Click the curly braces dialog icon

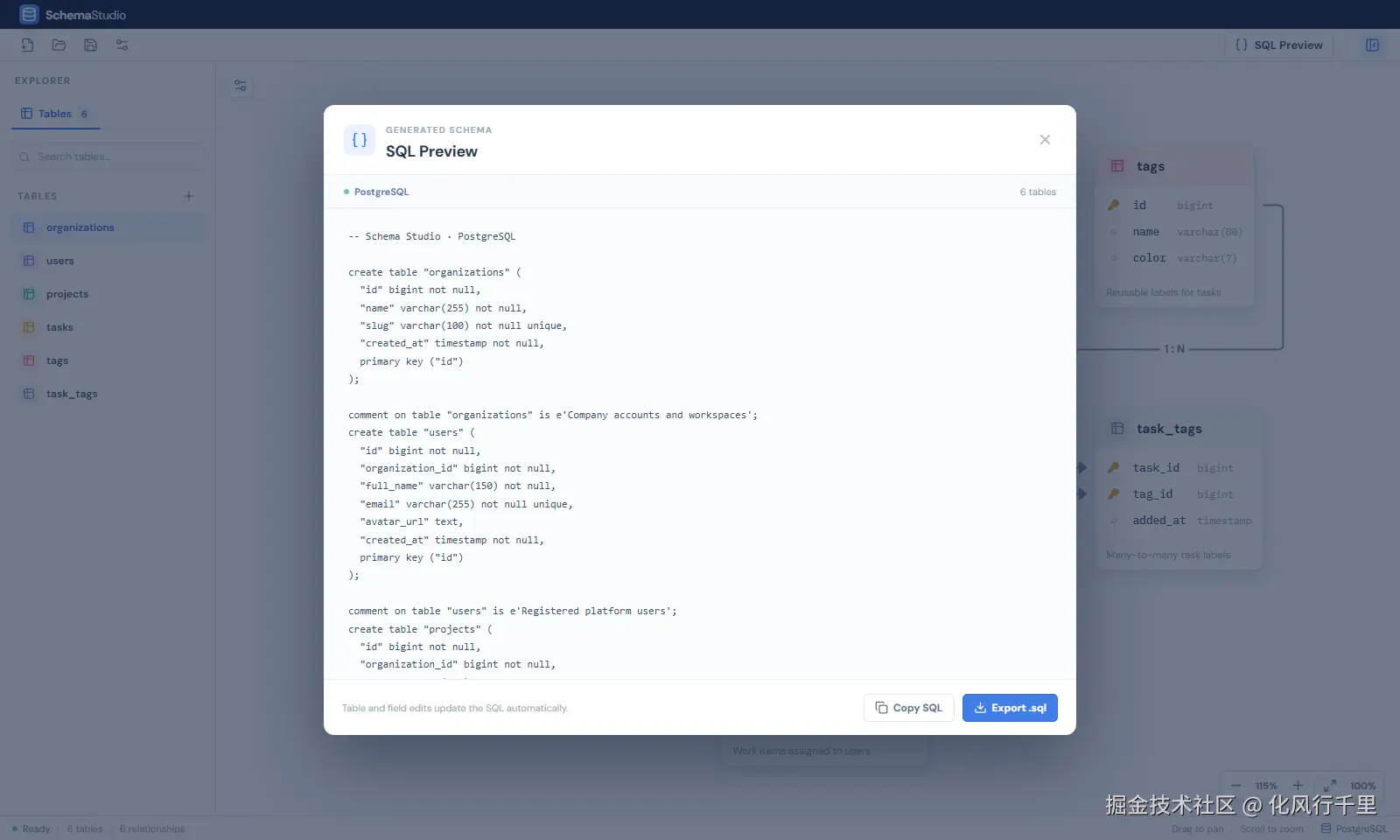360,140
